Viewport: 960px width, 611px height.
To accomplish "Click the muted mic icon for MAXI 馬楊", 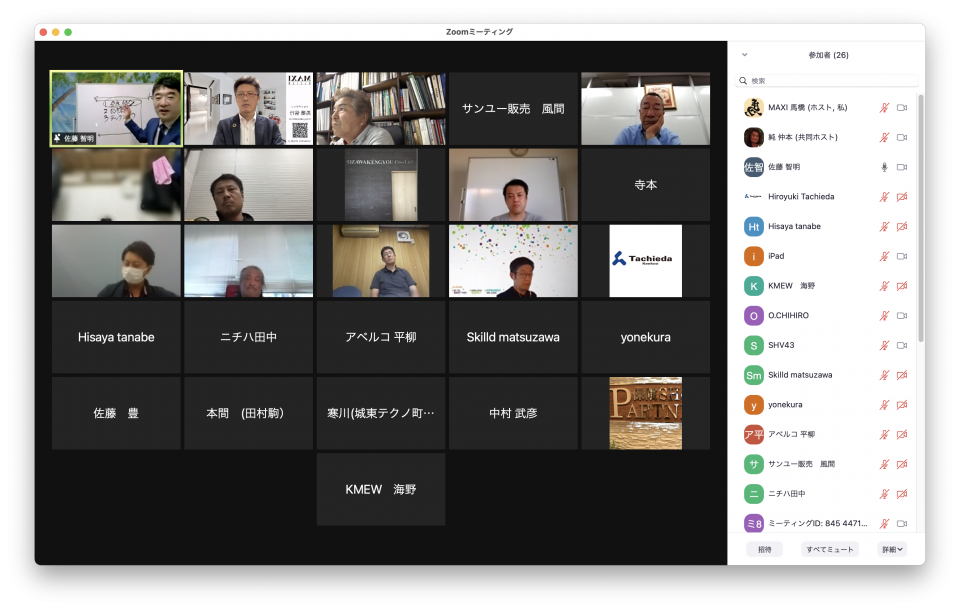I will pyautogui.click(x=884, y=107).
